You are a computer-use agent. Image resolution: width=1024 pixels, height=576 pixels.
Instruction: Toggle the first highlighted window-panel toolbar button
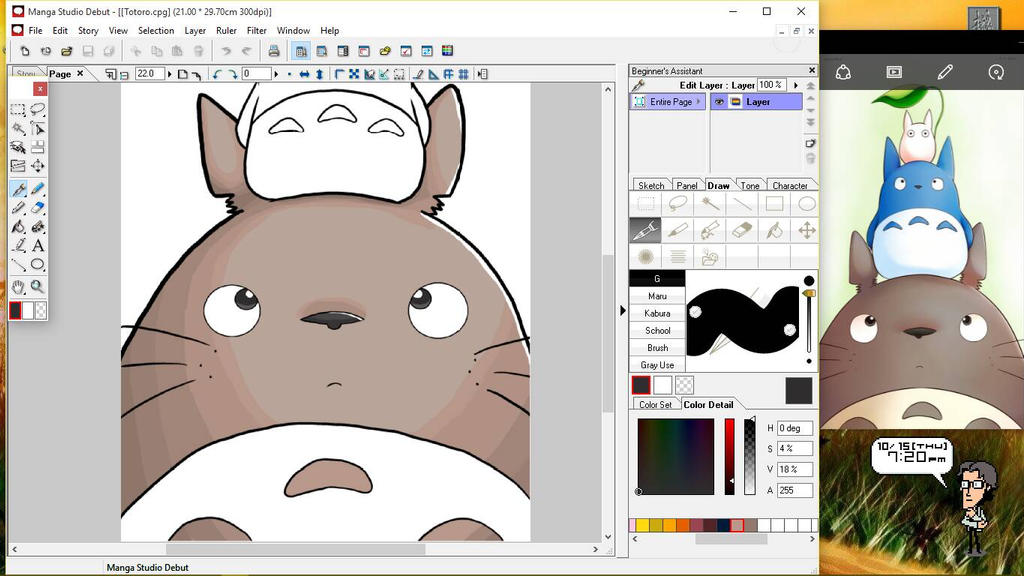(301, 51)
